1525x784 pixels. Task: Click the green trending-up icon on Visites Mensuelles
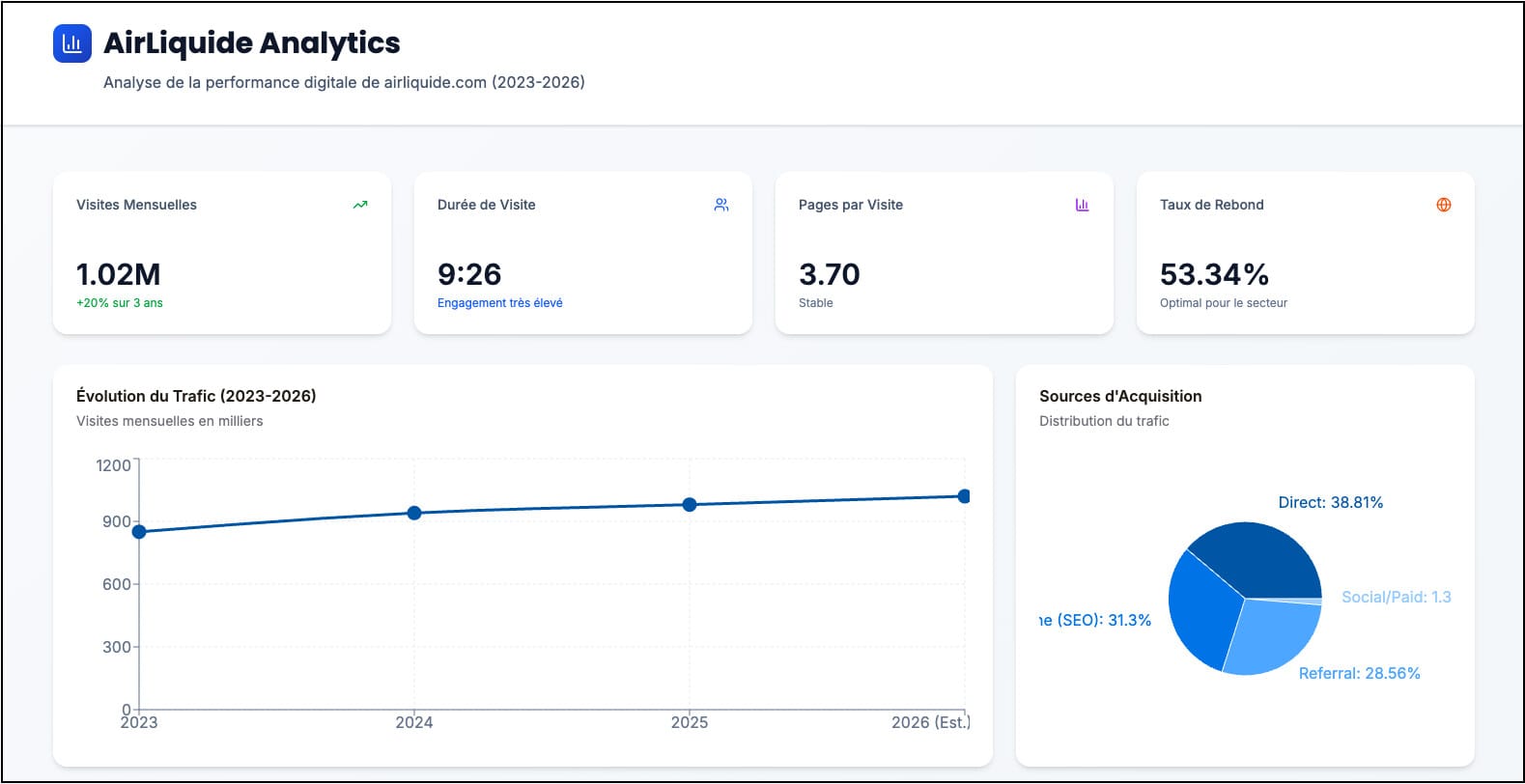pyautogui.click(x=360, y=205)
